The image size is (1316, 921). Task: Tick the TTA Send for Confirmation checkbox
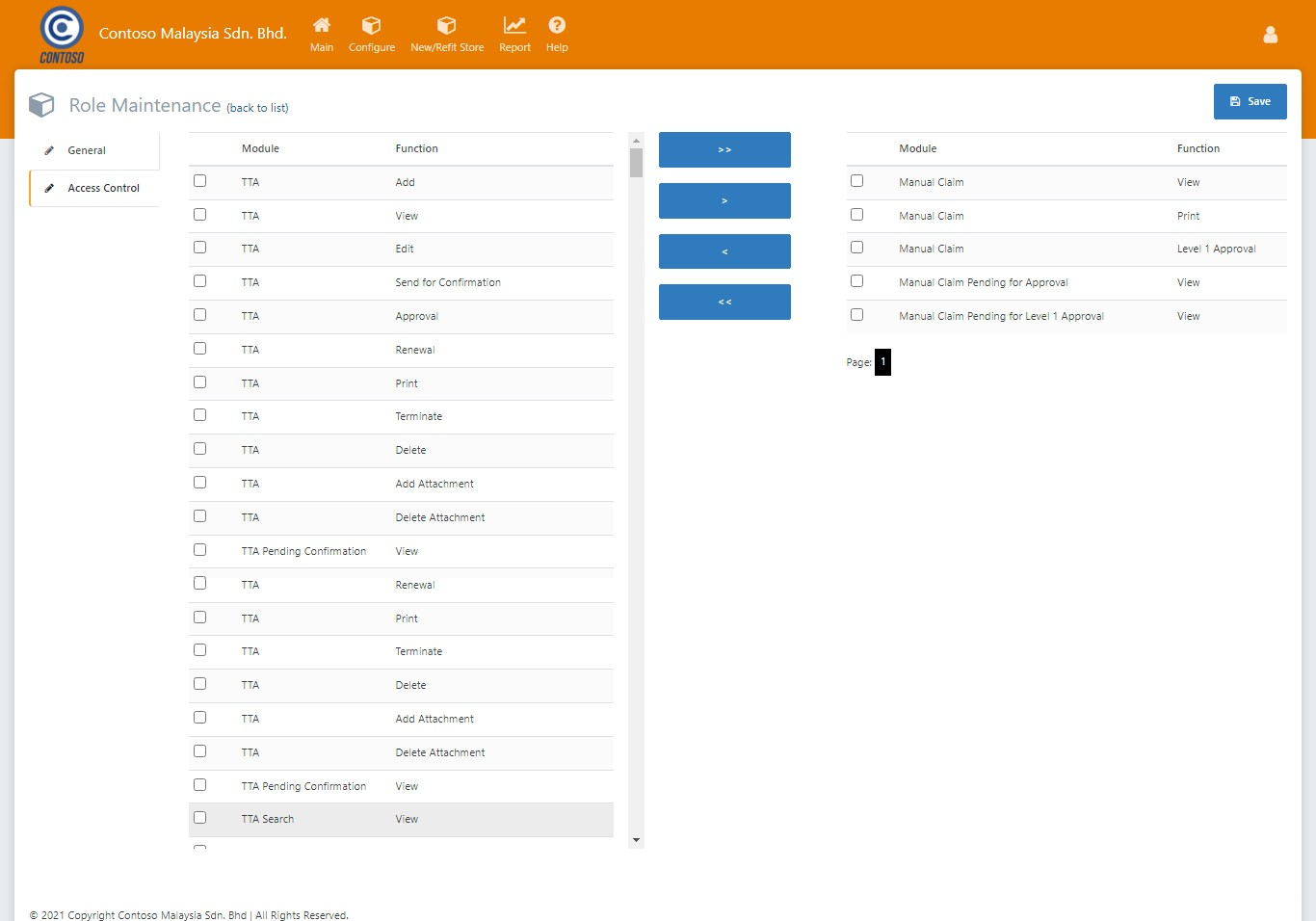[199, 281]
